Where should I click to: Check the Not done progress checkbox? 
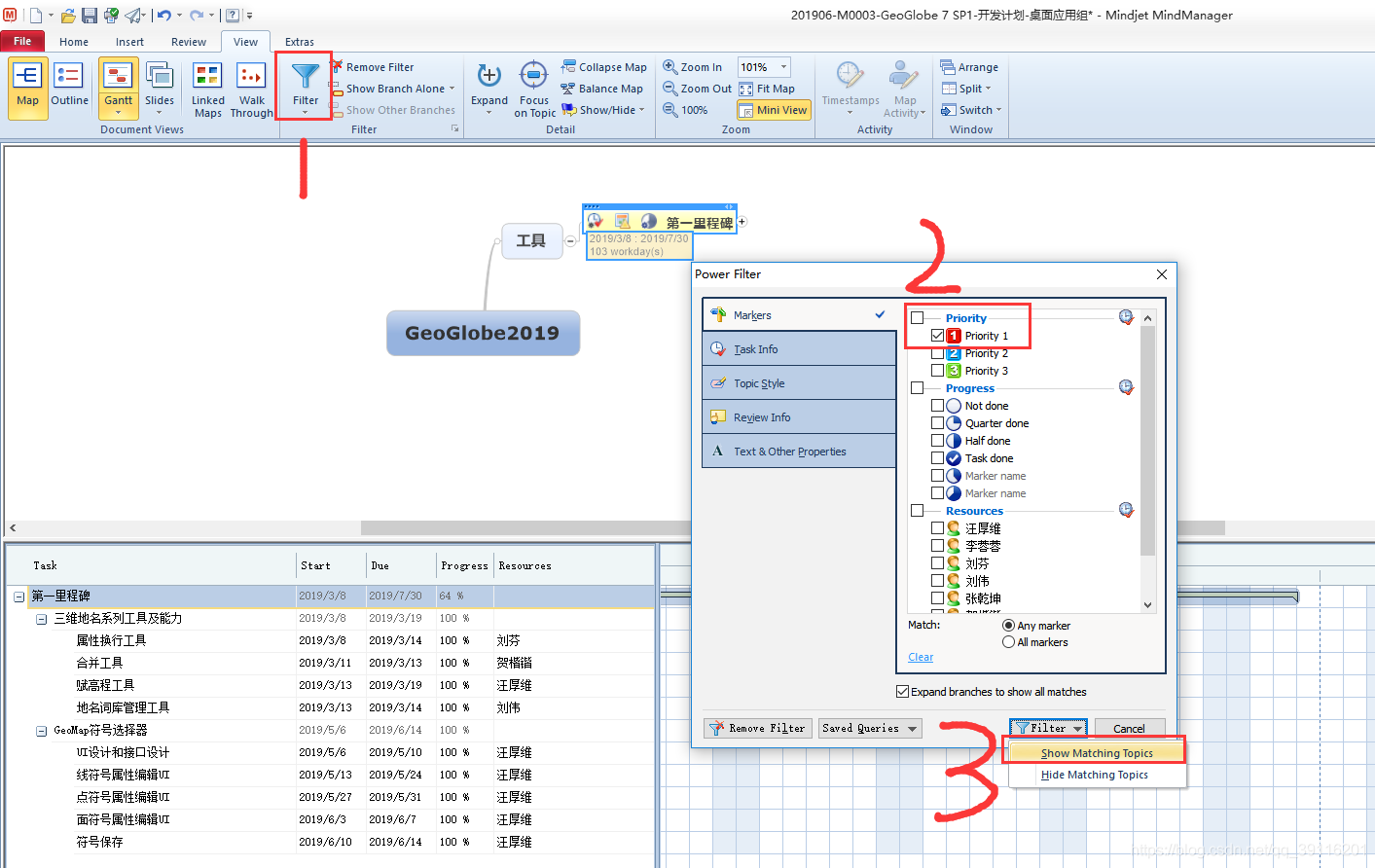click(937, 405)
